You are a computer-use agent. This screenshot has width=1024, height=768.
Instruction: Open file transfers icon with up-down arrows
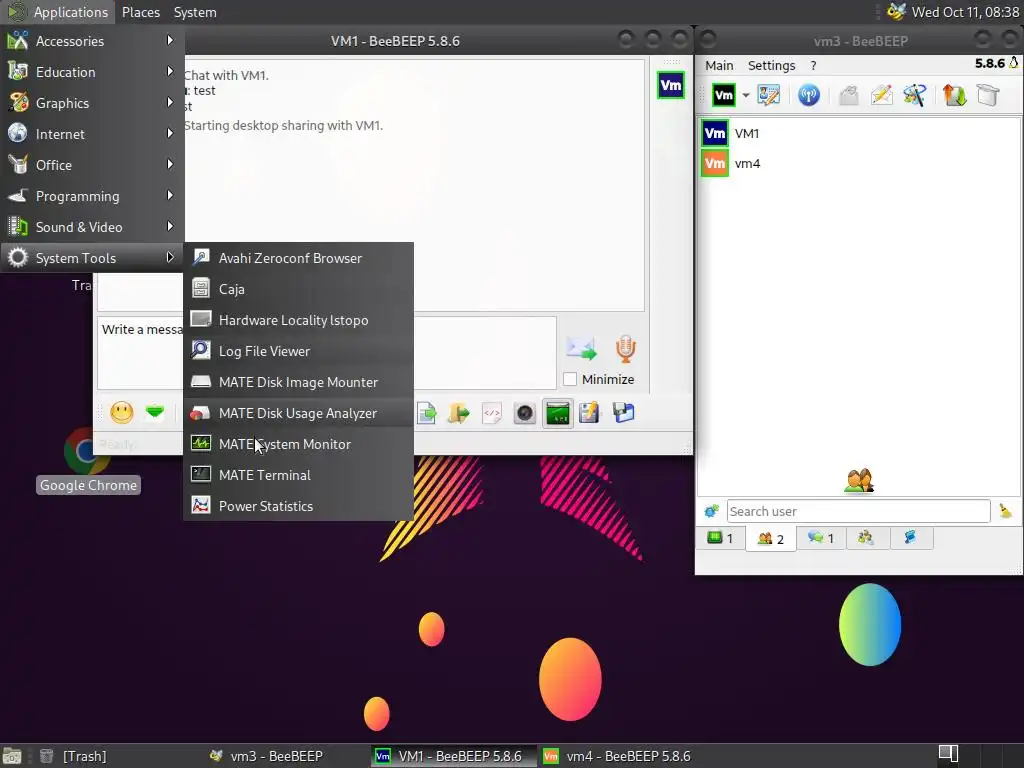click(x=954, y=95)
